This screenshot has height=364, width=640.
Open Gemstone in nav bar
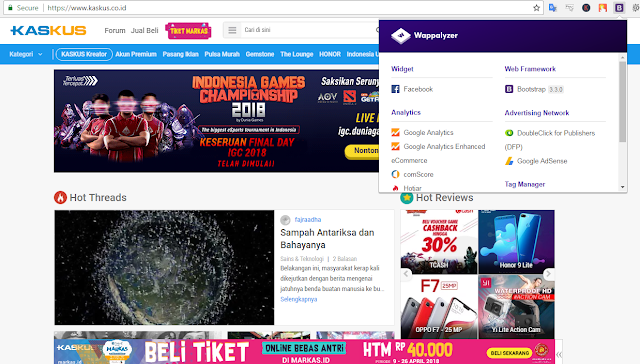260,54
